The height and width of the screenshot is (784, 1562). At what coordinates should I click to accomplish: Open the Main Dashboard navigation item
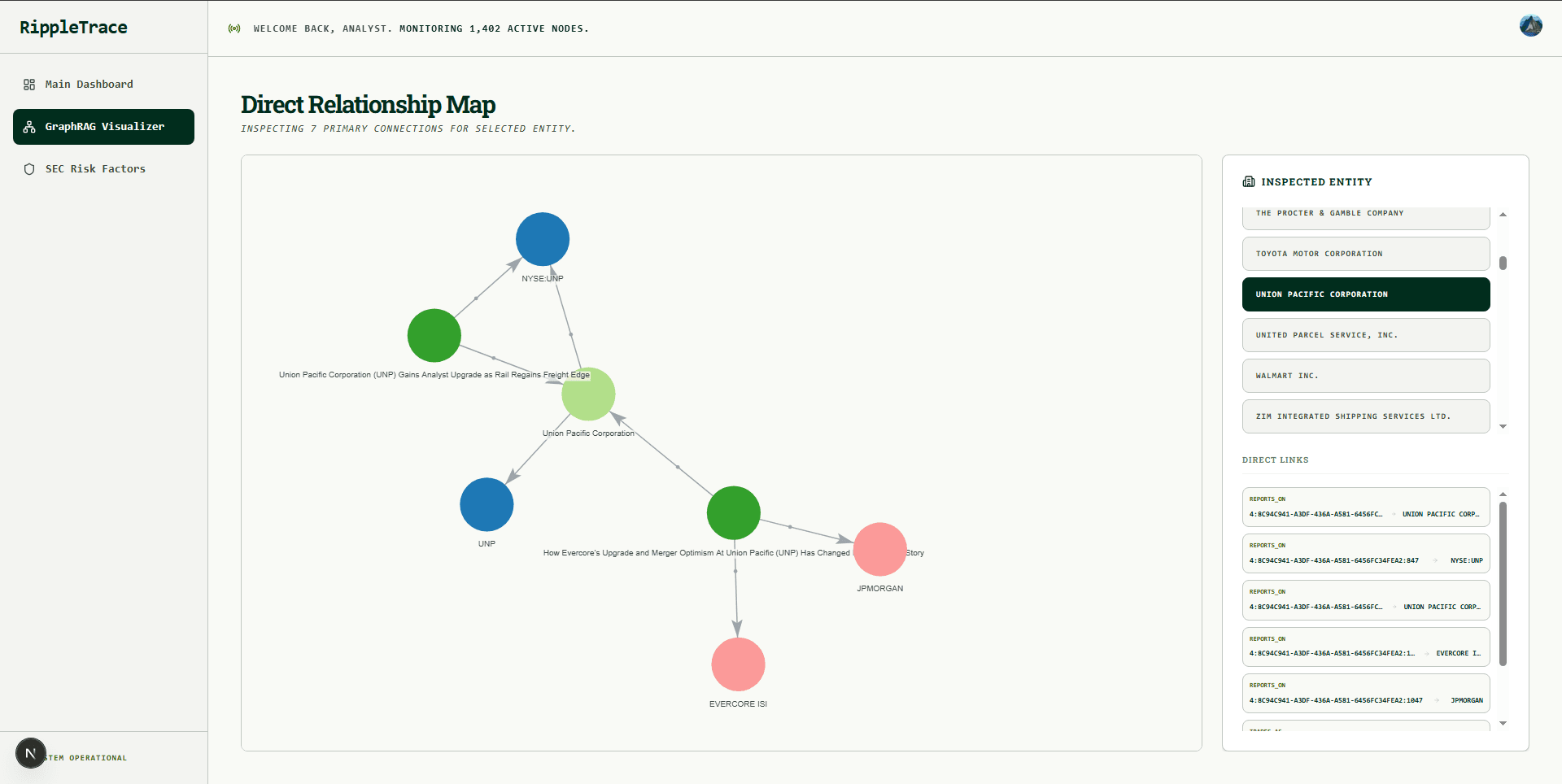89,84
